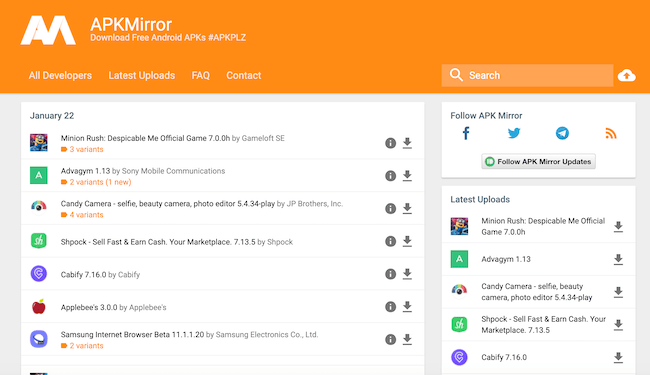Open the Contact page

244,75
